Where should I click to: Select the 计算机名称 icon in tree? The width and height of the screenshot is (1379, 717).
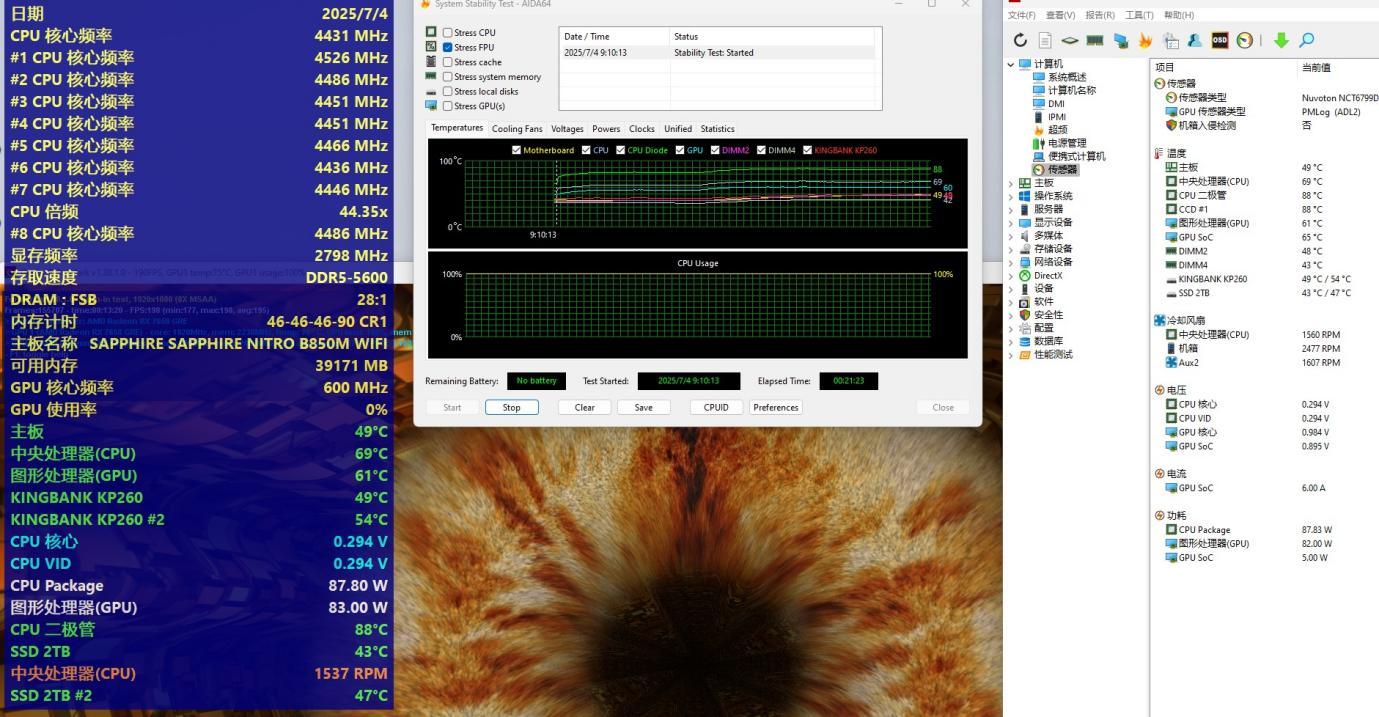coord(1038,90)
